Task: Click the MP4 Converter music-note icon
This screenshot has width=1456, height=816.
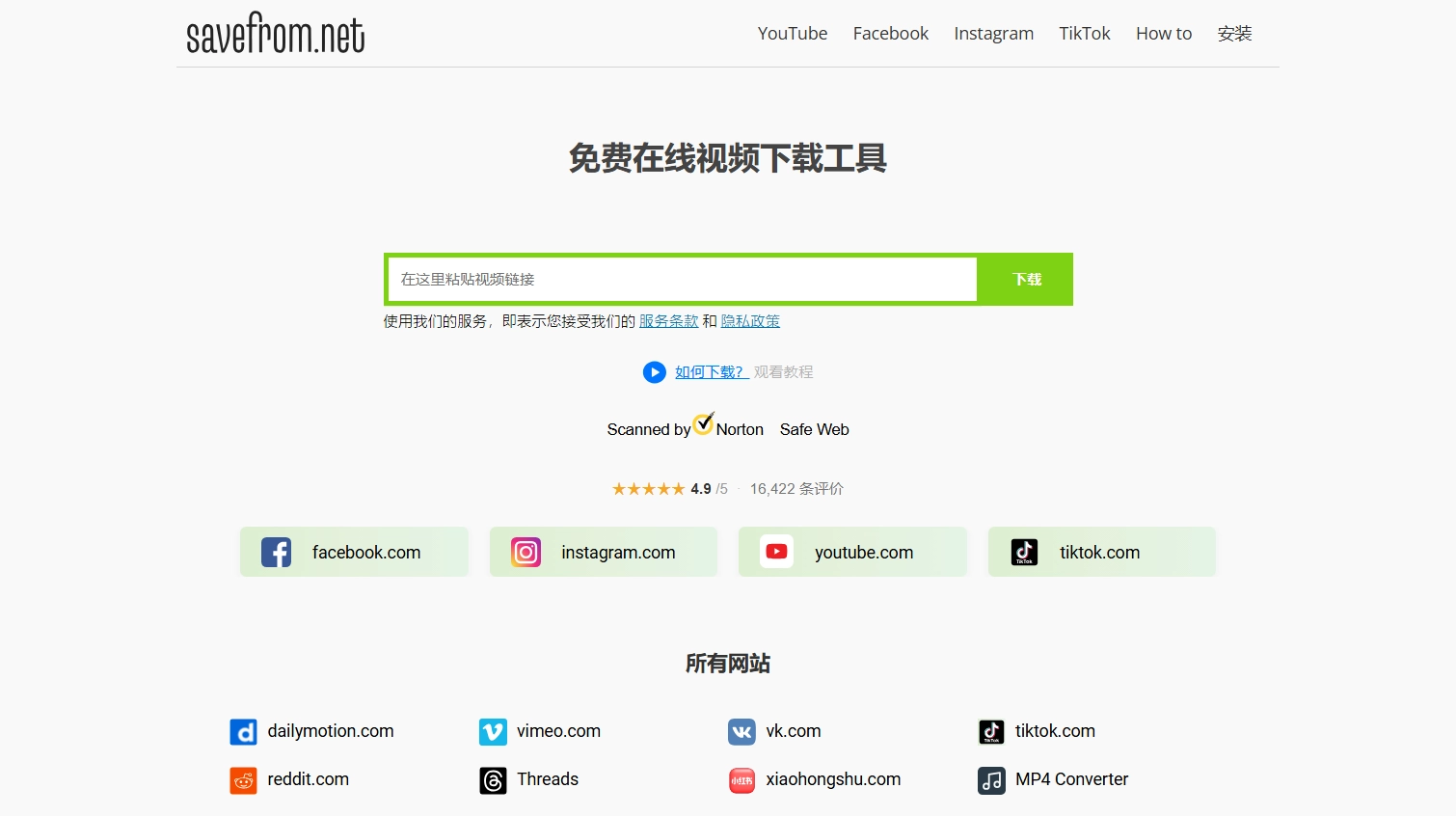Action: tap(991, 780)
